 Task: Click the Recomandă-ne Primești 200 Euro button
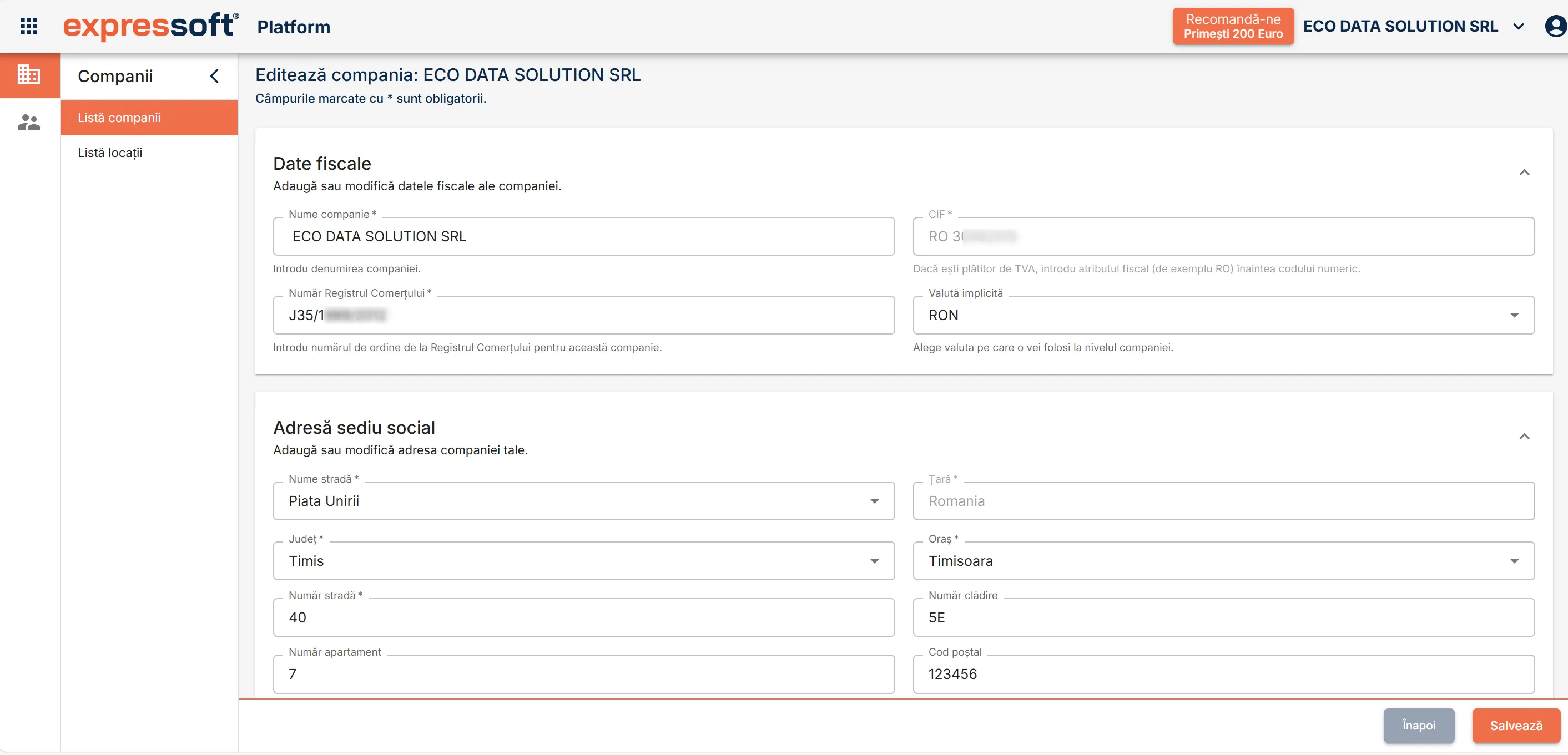1233,26
